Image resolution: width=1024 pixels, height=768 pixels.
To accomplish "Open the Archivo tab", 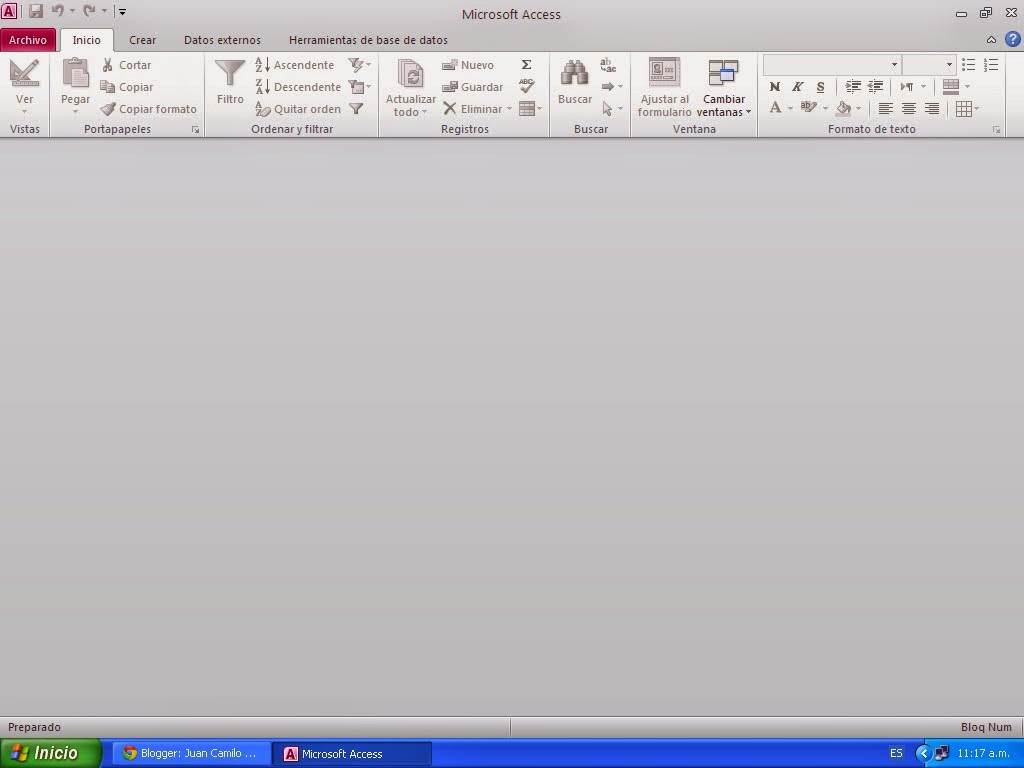I will [27, 40].
